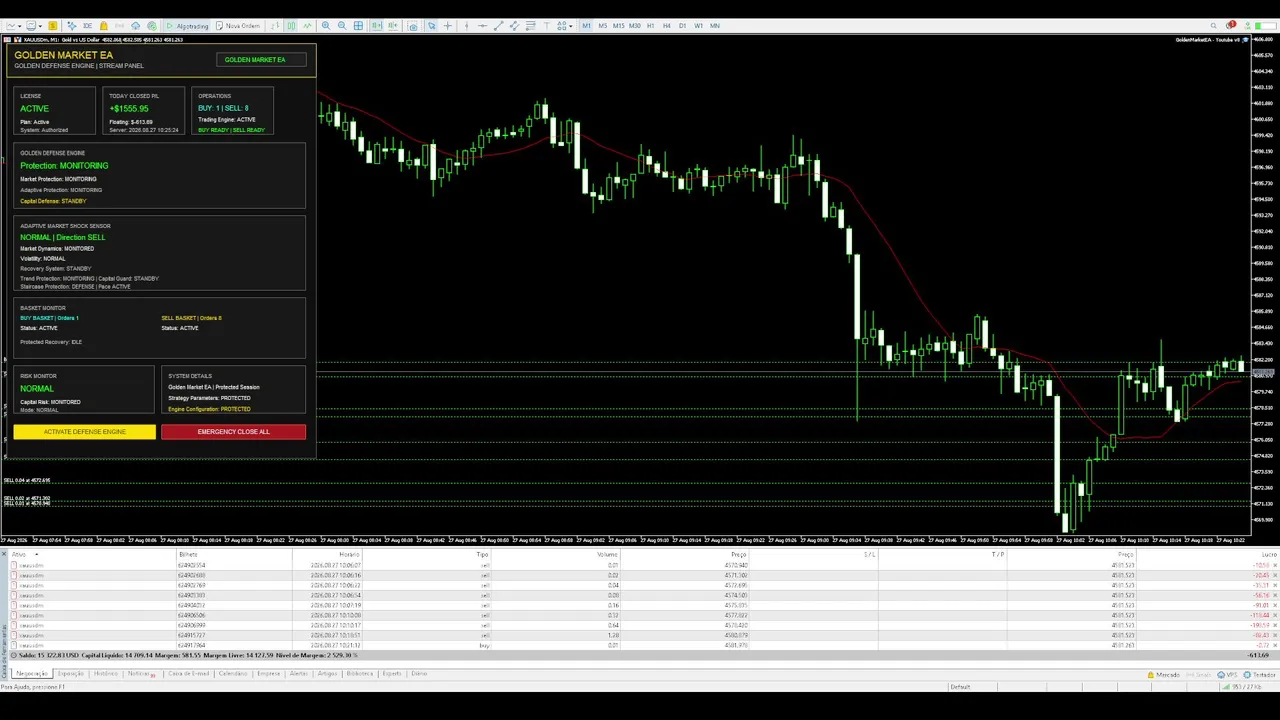The width and height of the screenshot is (1280, 720).
Task: Click the yellow padlock Market icon in toolbar
Action: (x=103, y=26)
